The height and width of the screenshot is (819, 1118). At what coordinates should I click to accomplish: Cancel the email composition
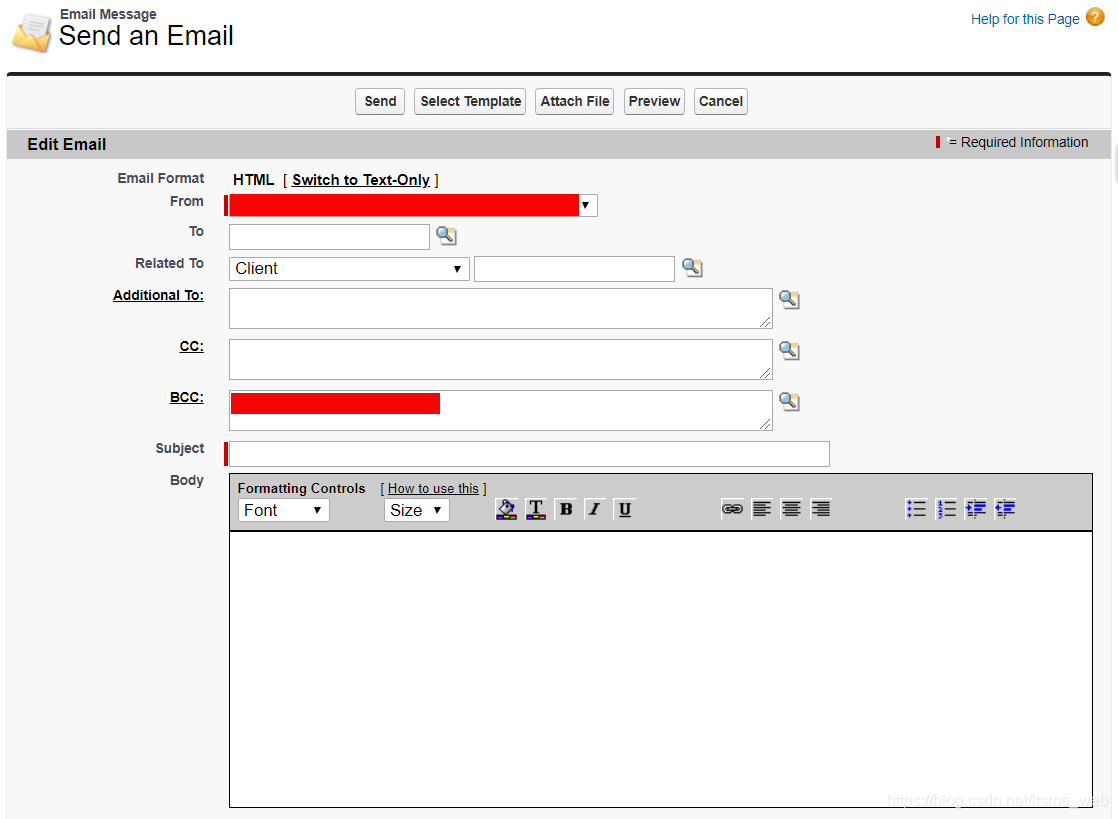pyautogui.click(x=720, y=101)
